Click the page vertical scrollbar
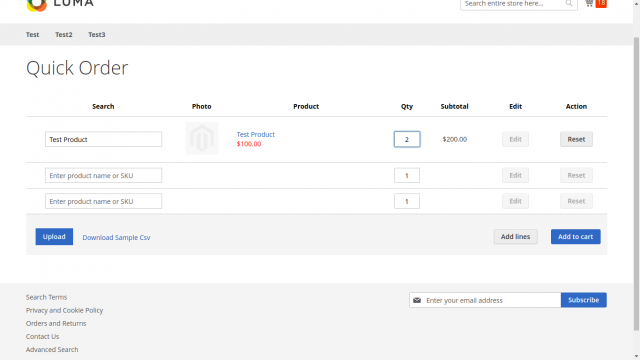Image resolution: width=640 pixels, height=360 pixels. point(636,184)
